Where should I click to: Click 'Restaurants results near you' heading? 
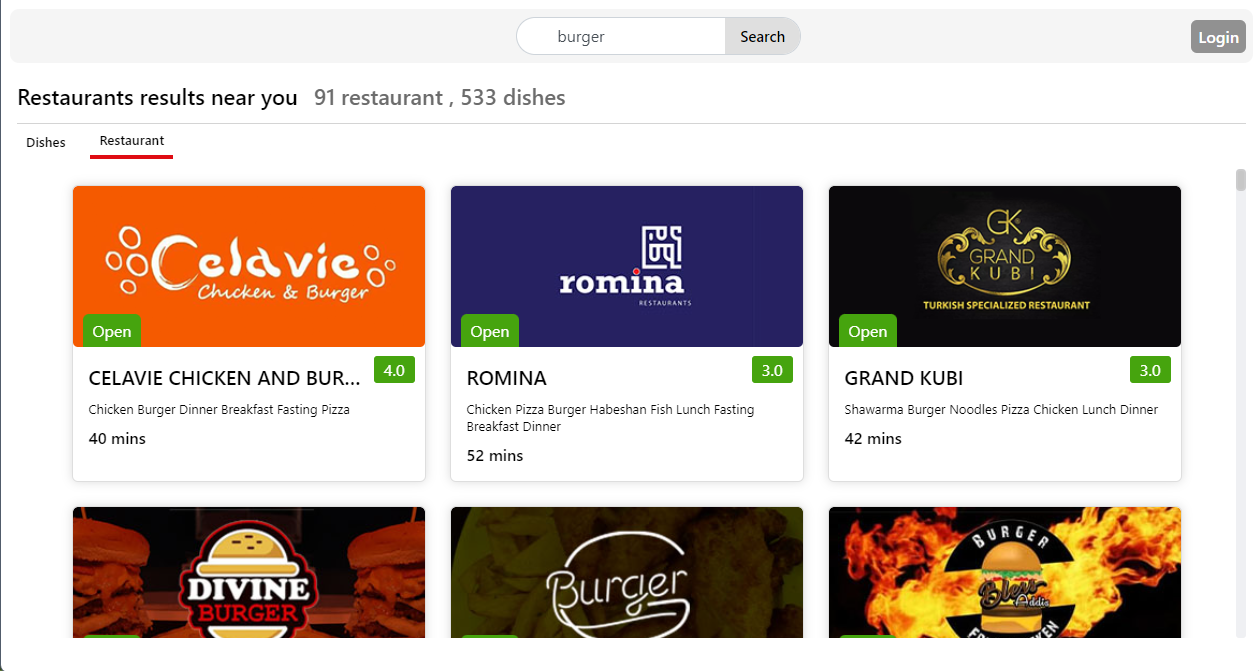click(x=158, y=98)
